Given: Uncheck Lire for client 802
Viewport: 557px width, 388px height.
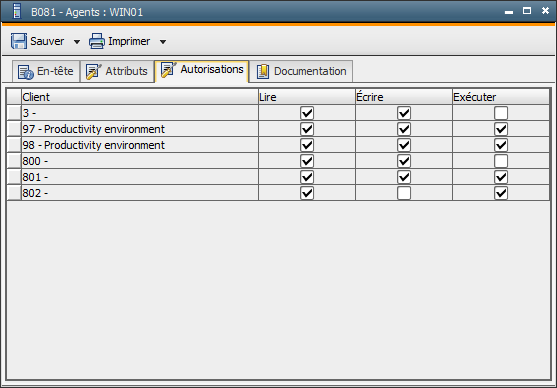Looking at the screenshot, I should coord(307,193).
